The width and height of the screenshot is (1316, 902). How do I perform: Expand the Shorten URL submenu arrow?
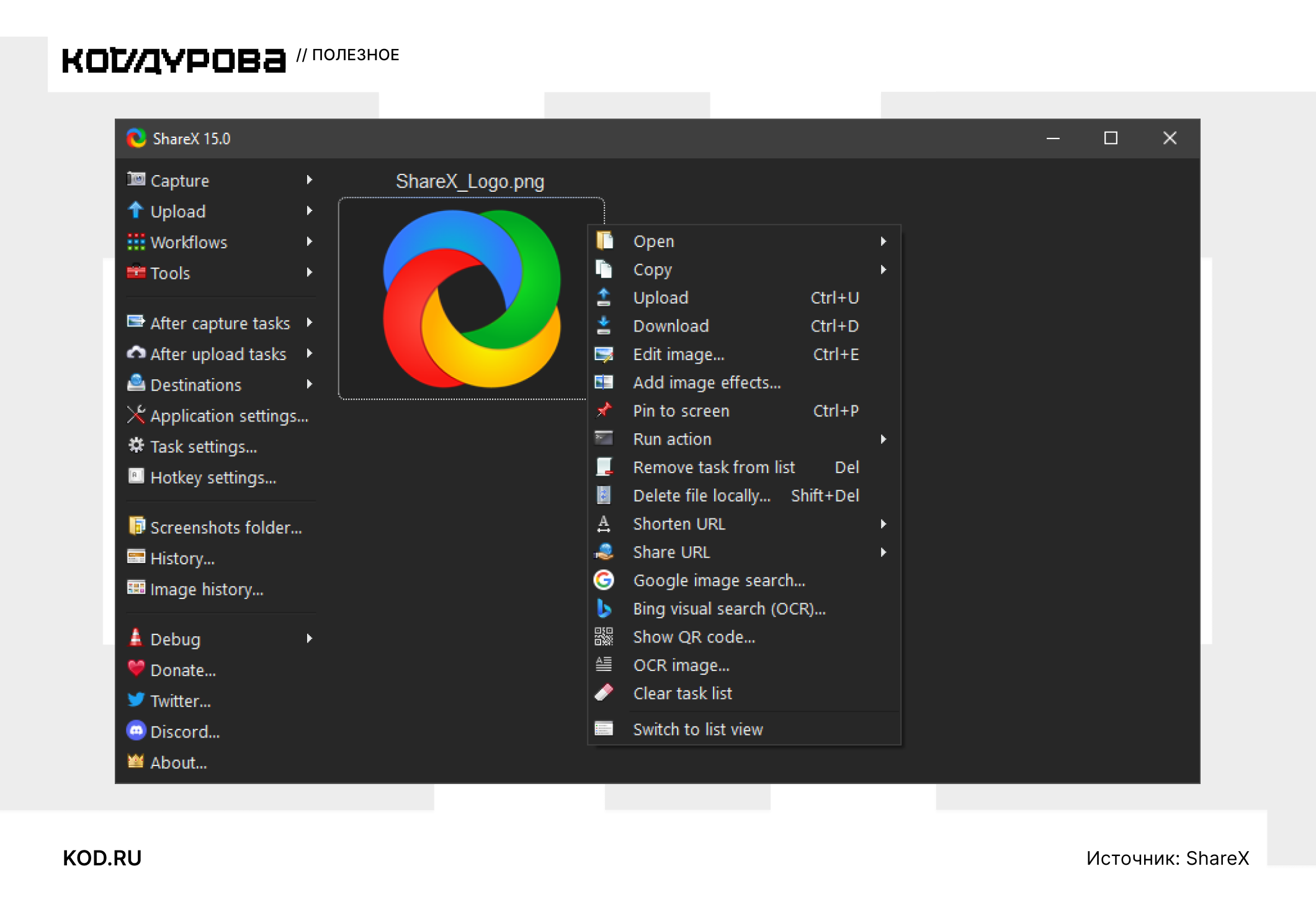point(884,524)
